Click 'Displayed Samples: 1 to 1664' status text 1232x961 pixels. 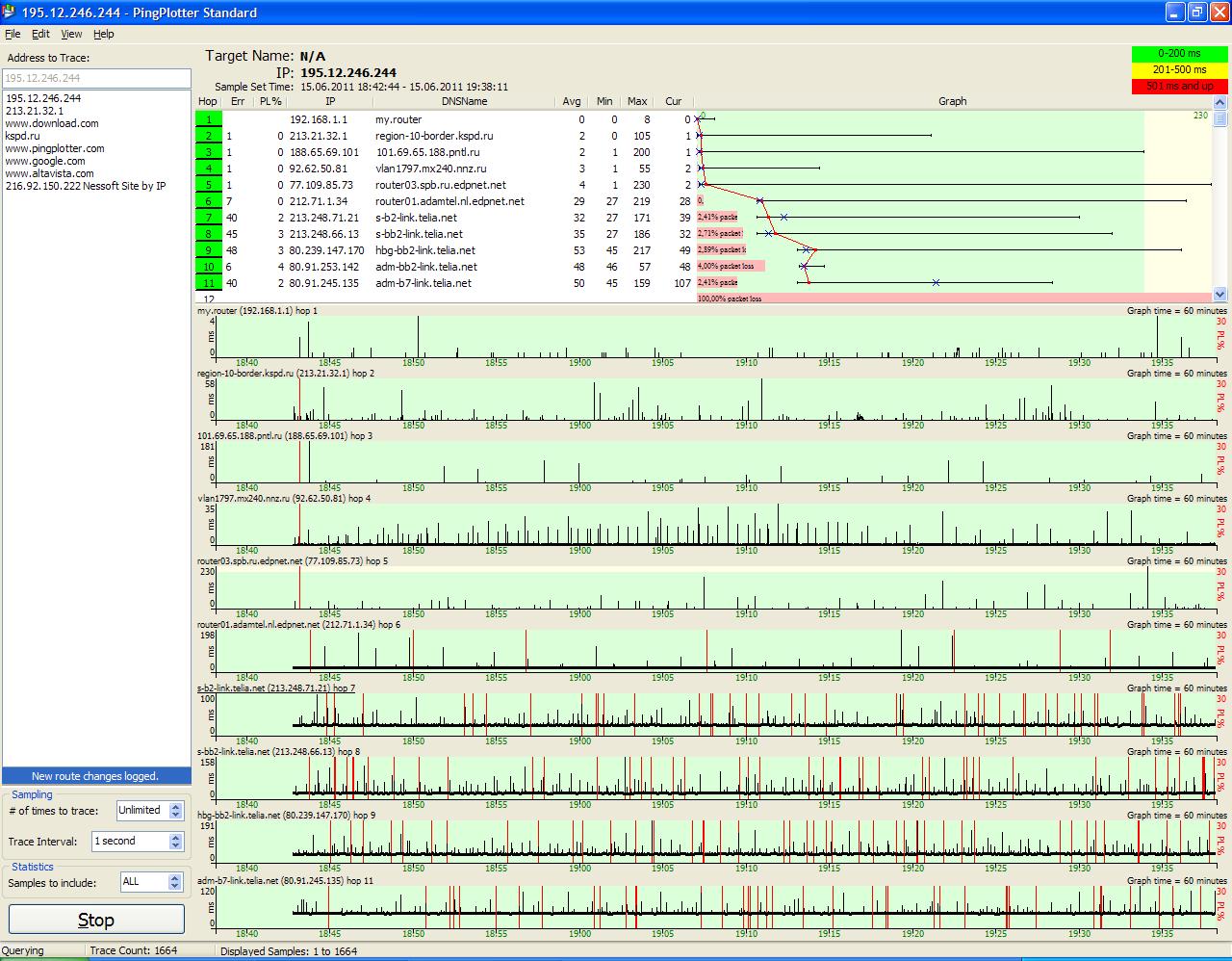point(289,951)
